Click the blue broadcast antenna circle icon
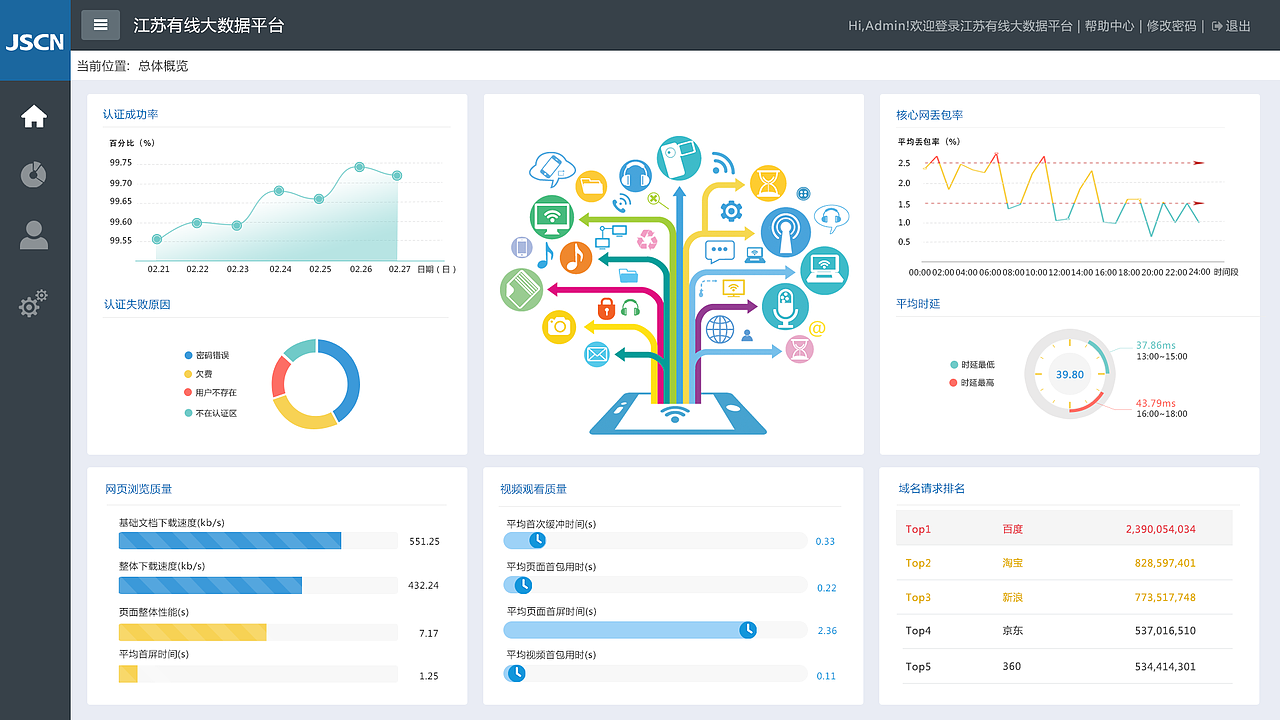This screenshot has width=1280, height=720. [x=785, y=232]
